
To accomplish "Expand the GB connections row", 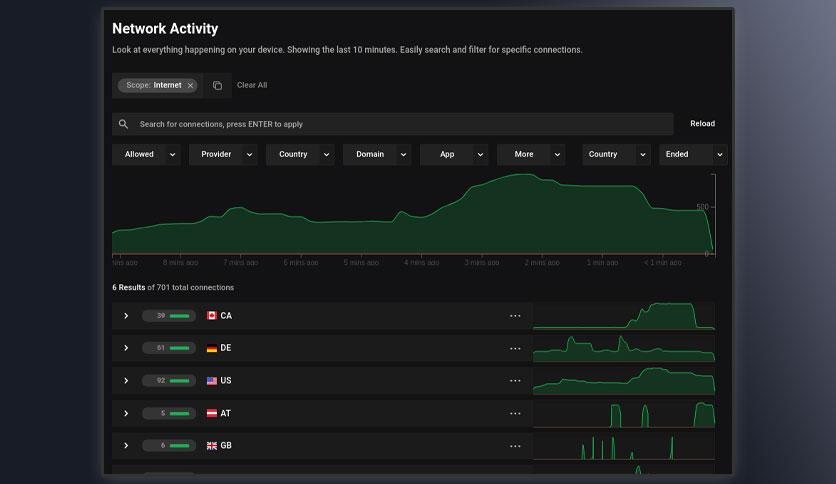I will click(126, 446).
